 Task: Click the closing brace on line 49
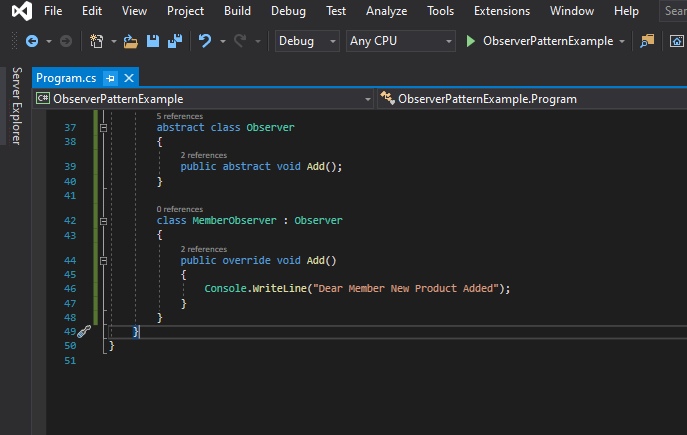(x=135, y=332)
